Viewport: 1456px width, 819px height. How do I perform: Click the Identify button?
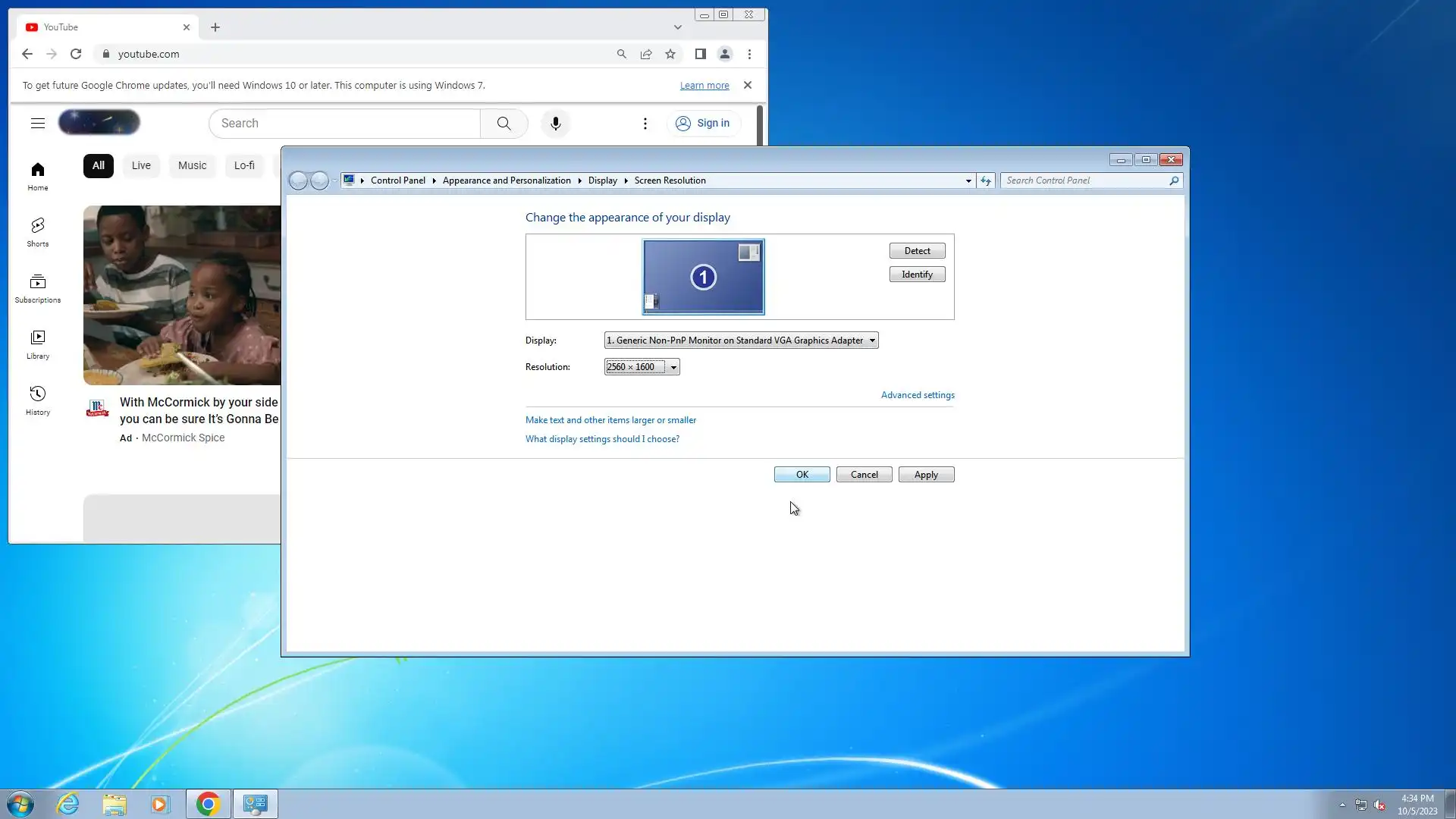click(917, 275)
